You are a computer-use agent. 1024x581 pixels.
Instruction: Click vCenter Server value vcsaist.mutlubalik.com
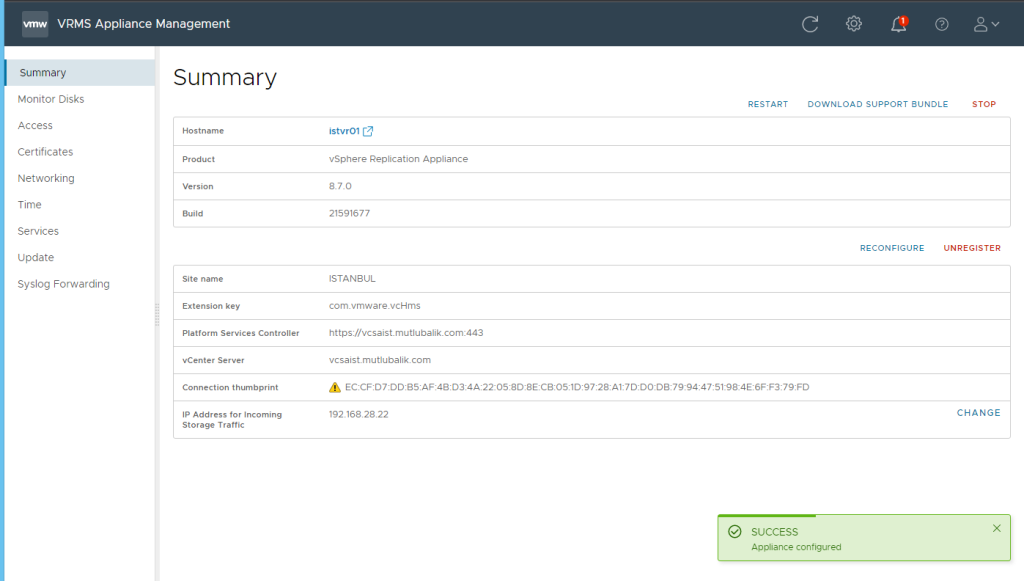pyautogui.click(x=380, y=360)
